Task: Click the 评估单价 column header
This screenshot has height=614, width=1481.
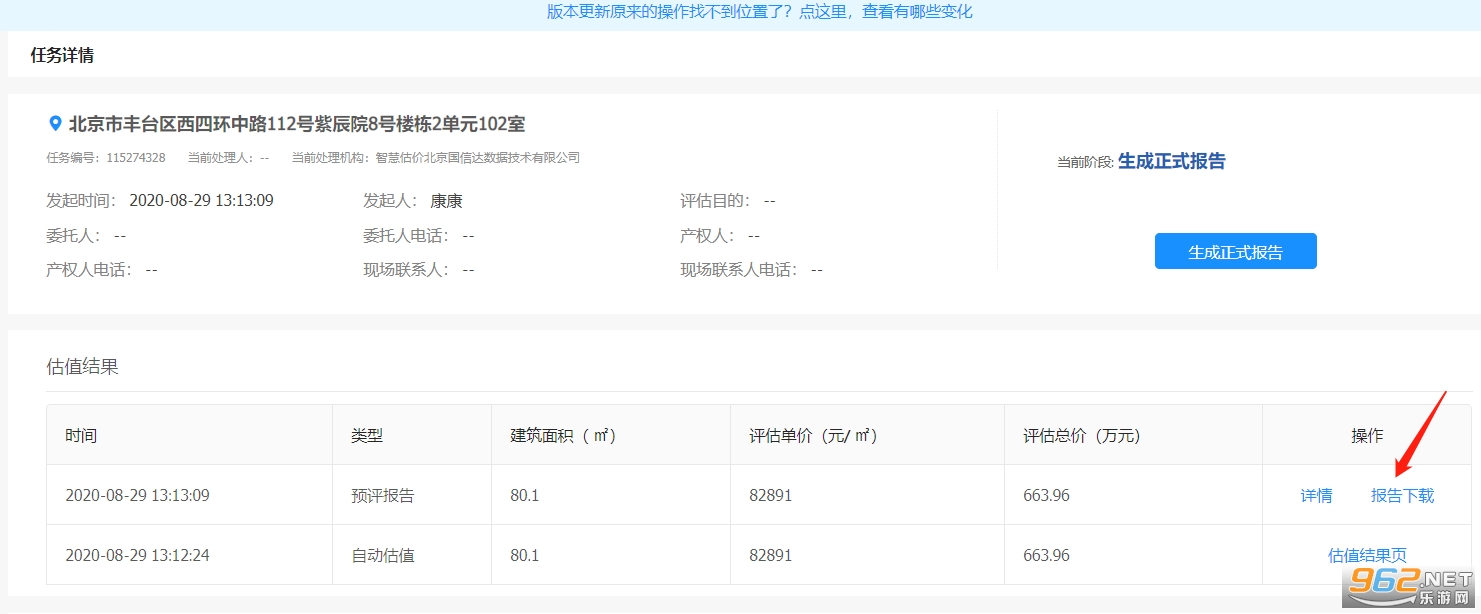Action: point(813,435)
